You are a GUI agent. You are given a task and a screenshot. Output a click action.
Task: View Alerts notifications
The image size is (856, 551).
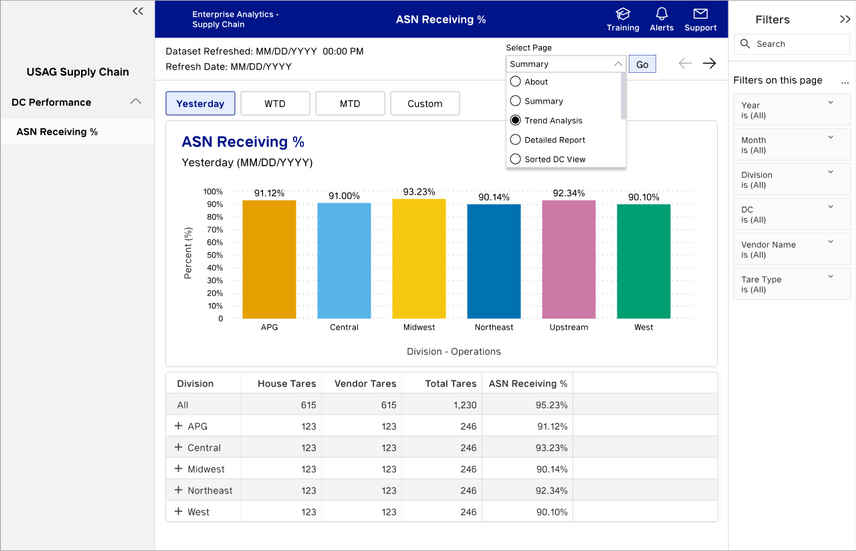click(661, 20)
